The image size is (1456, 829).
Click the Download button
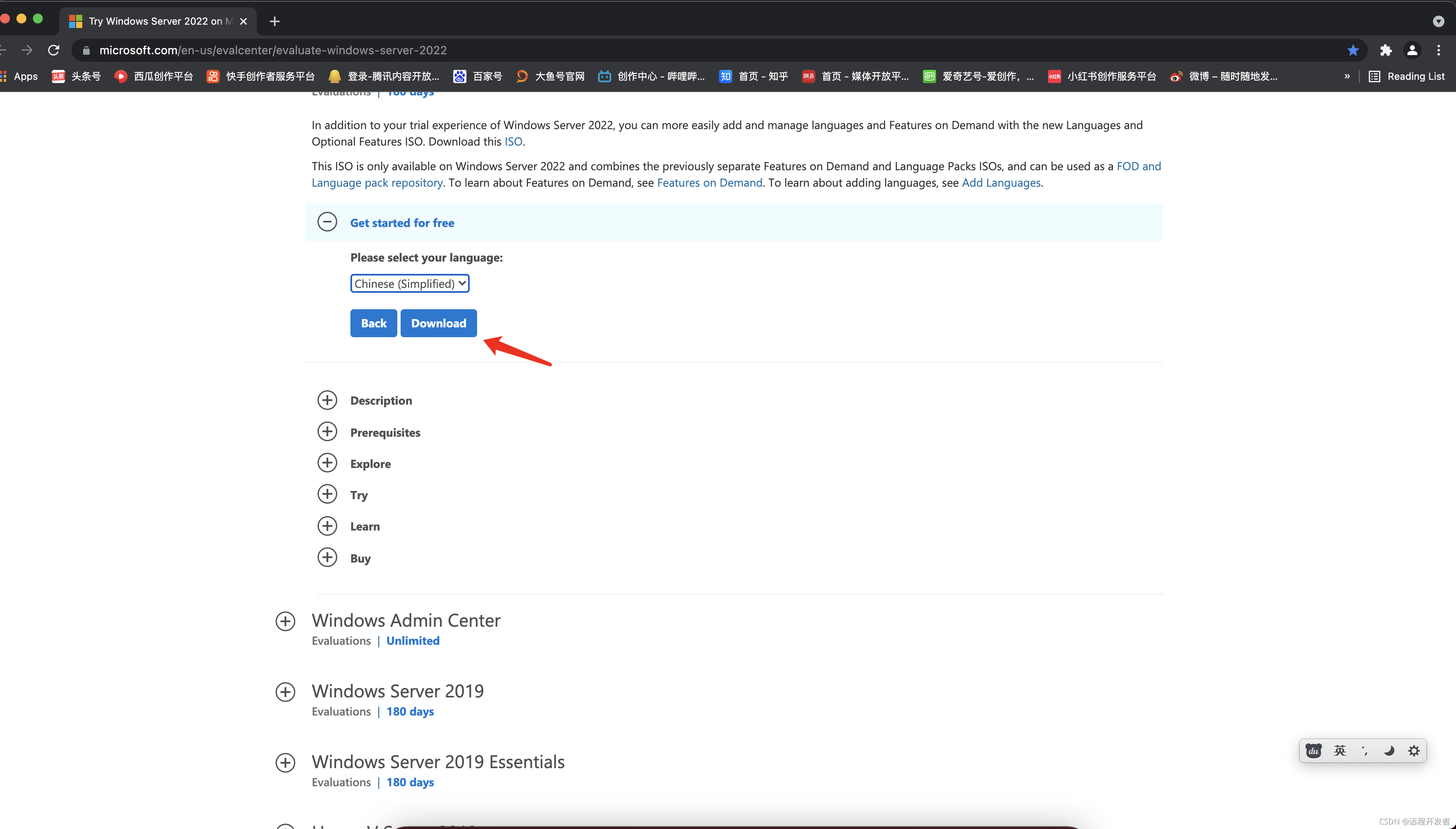(x=438, y=323)
